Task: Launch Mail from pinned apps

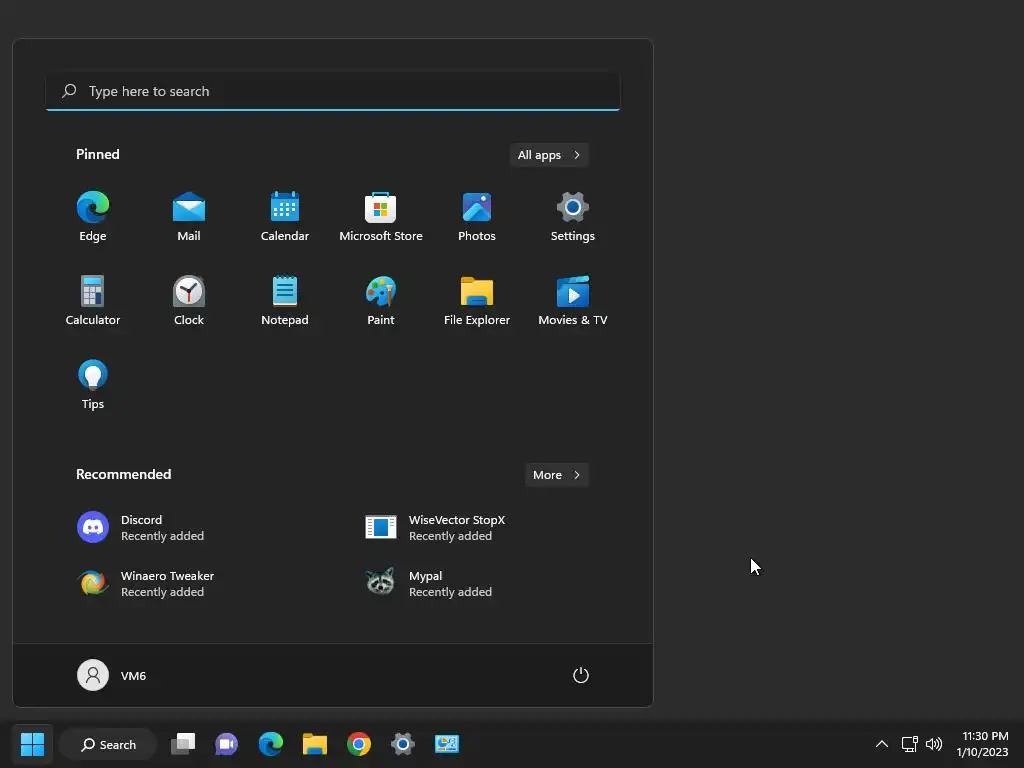Action: [189, 217]
